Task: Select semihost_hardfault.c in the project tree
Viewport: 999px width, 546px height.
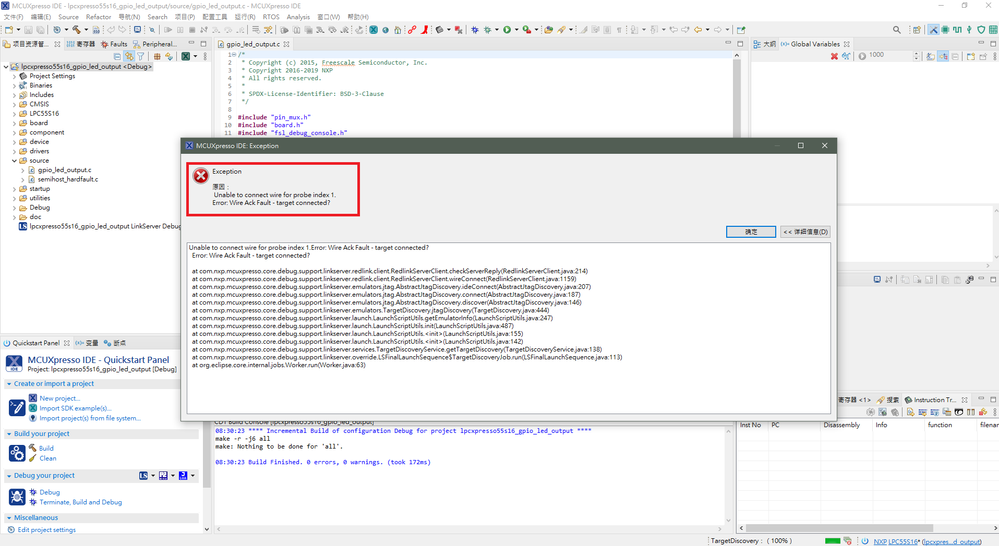Action: point(68,180)
